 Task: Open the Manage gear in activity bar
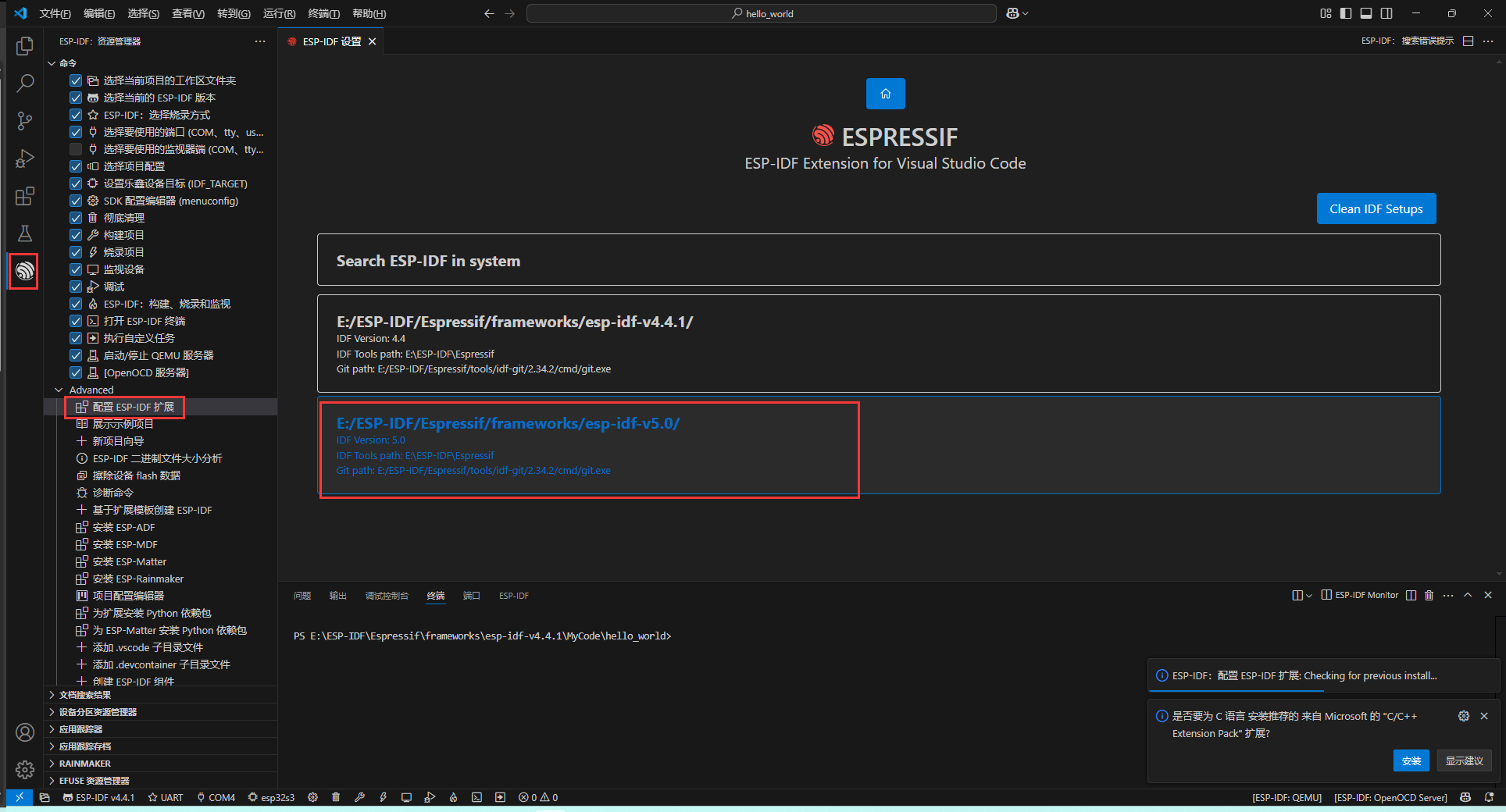coord(25,770)
